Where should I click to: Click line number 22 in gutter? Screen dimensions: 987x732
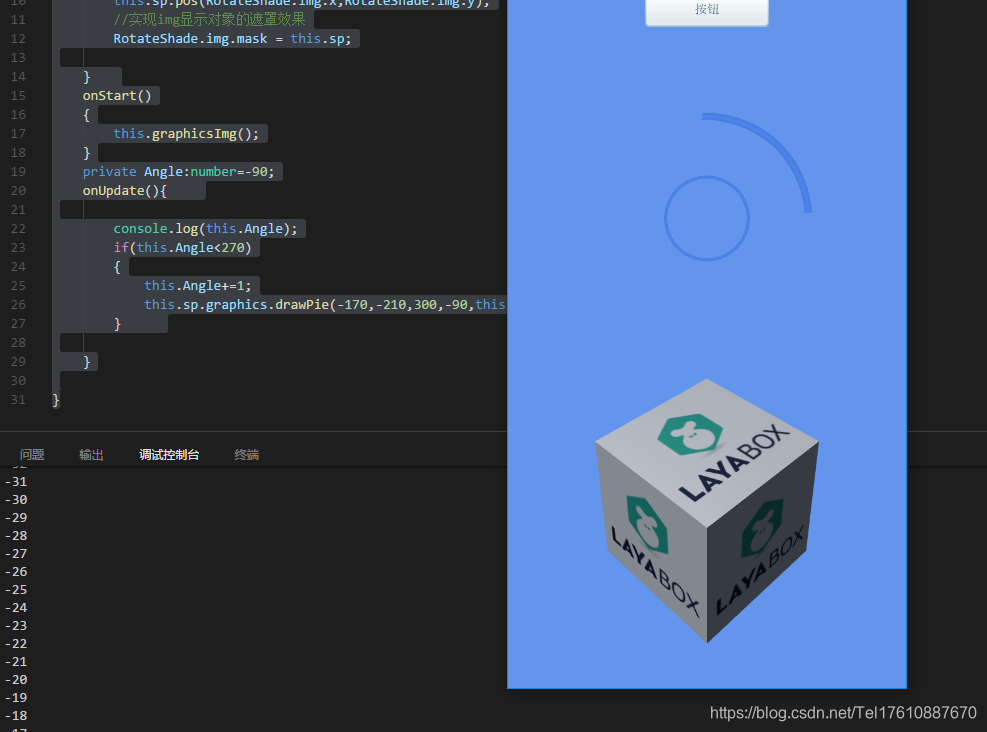coord(18,228)
